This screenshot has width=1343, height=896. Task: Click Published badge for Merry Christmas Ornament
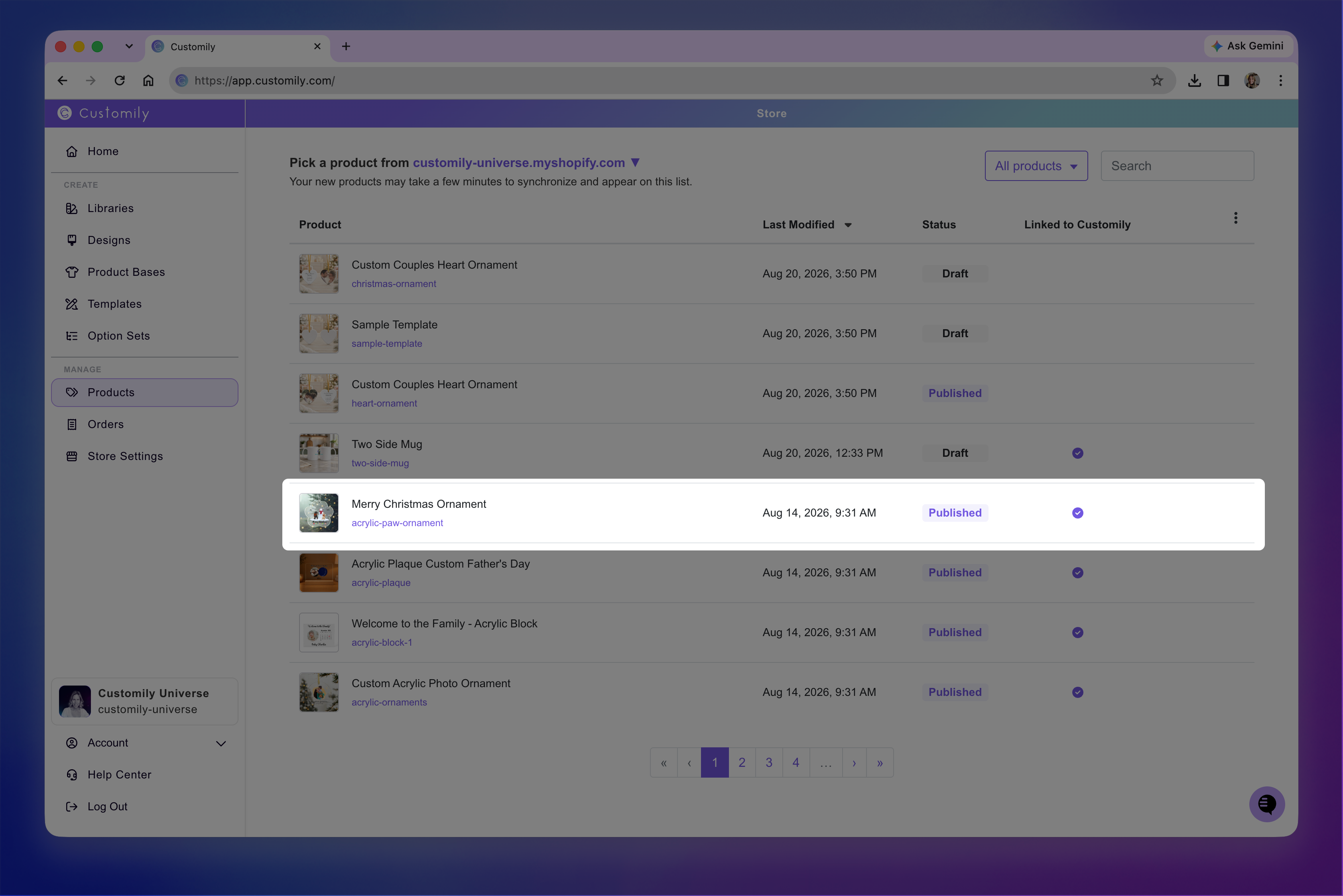(x=955, y=513)
